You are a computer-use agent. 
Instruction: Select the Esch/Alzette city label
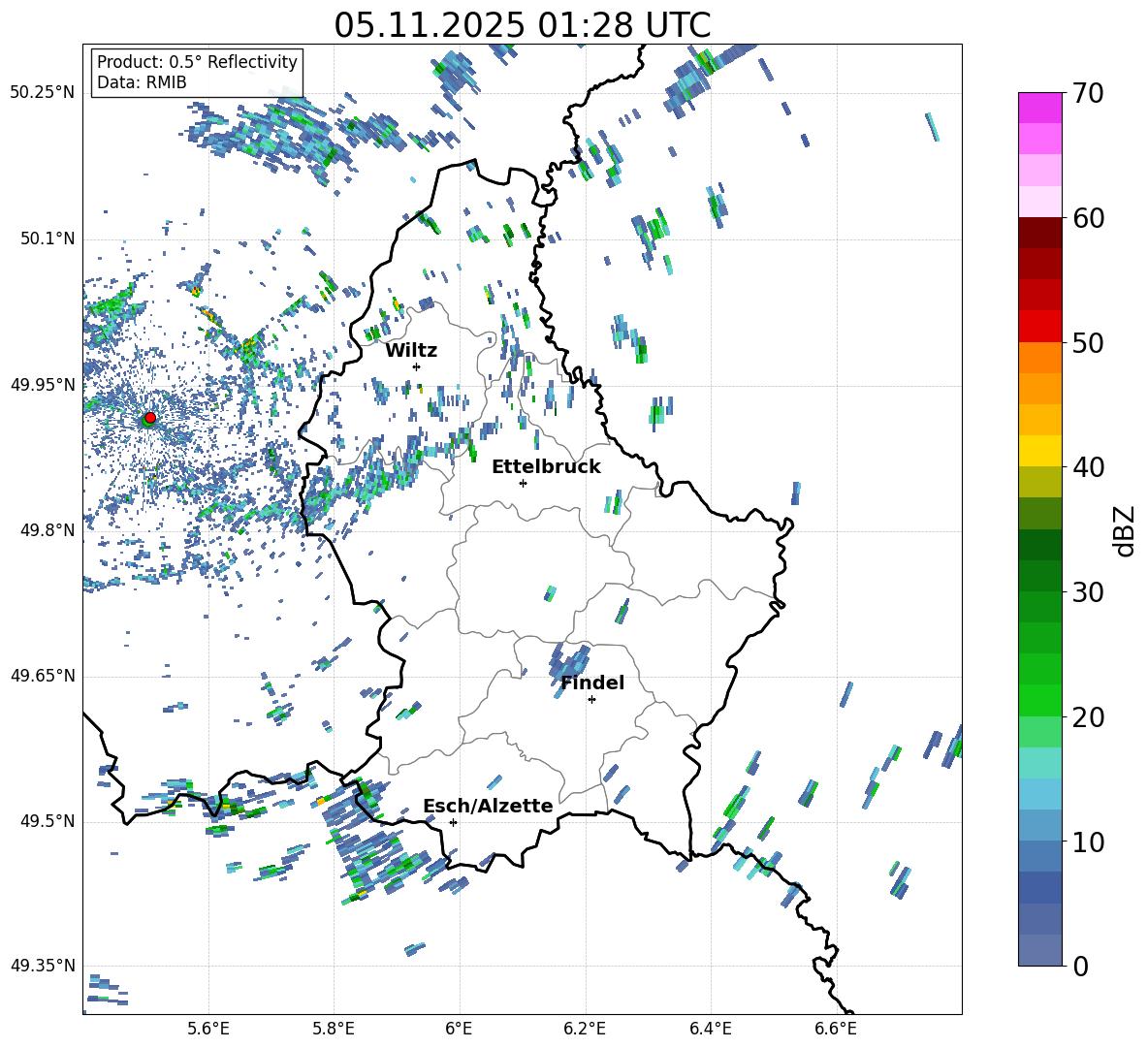[488, 807]
